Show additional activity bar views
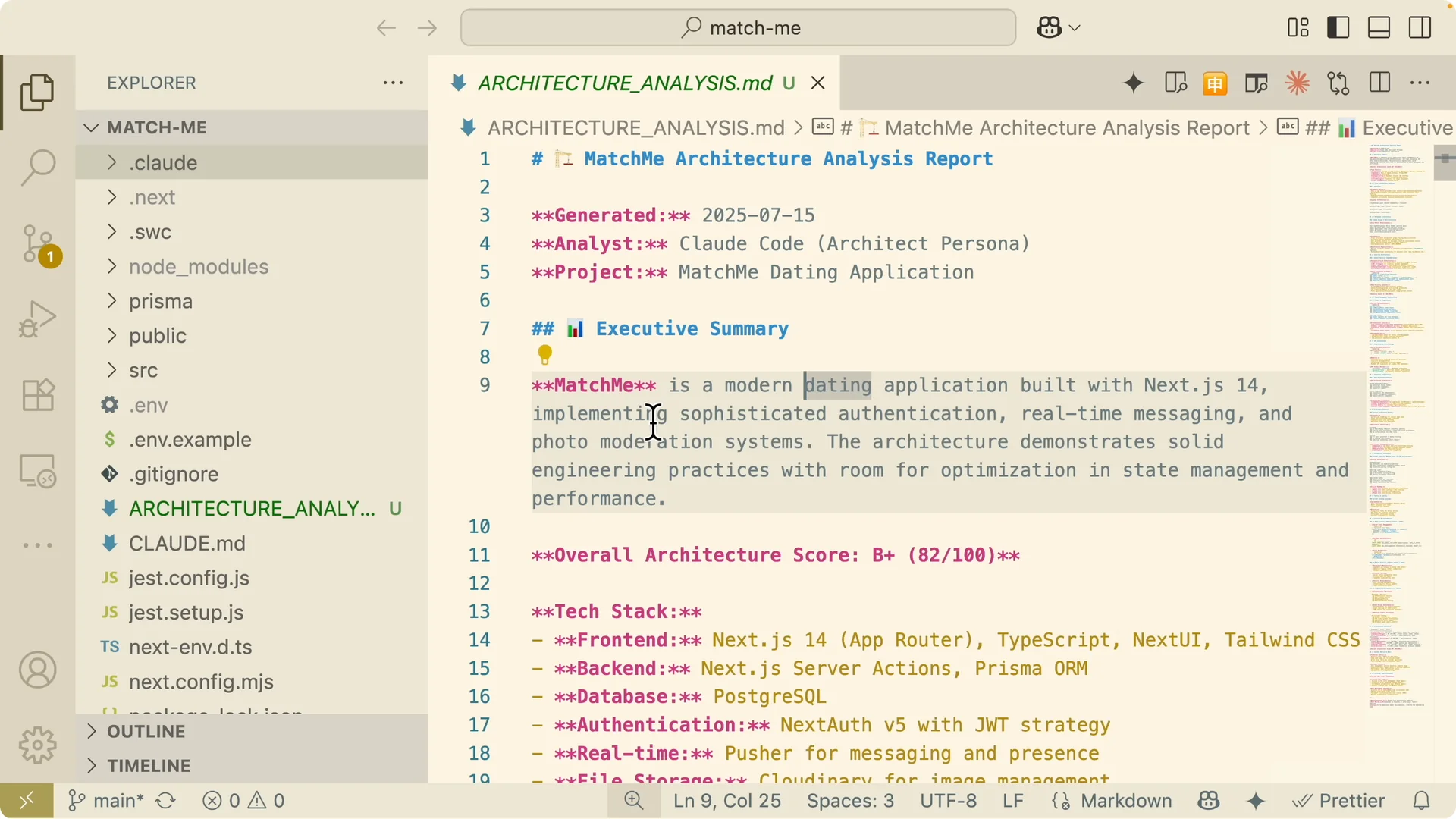 click(x=37, y=545)
